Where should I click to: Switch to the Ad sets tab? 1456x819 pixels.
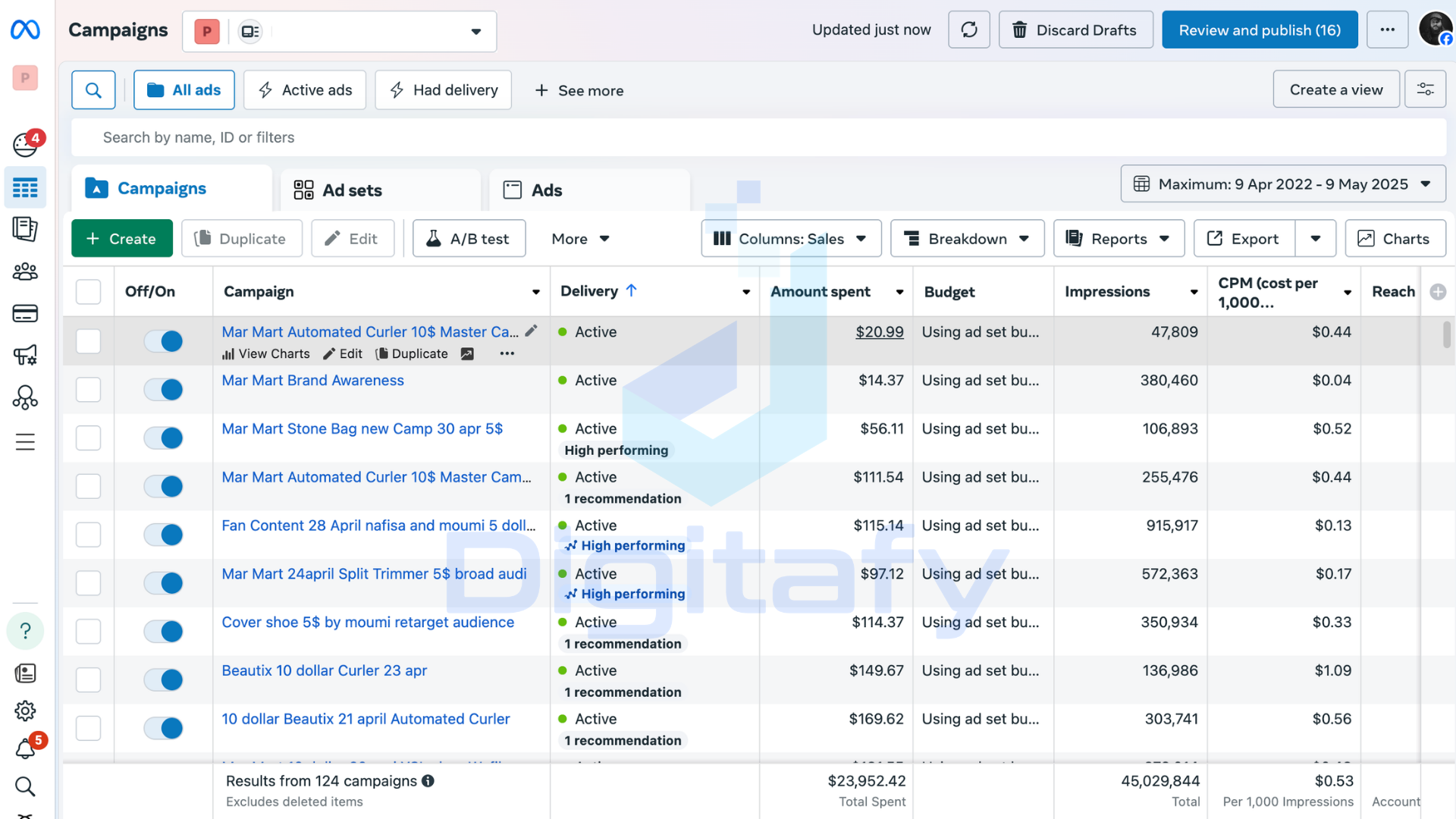[x=381, y=190]
